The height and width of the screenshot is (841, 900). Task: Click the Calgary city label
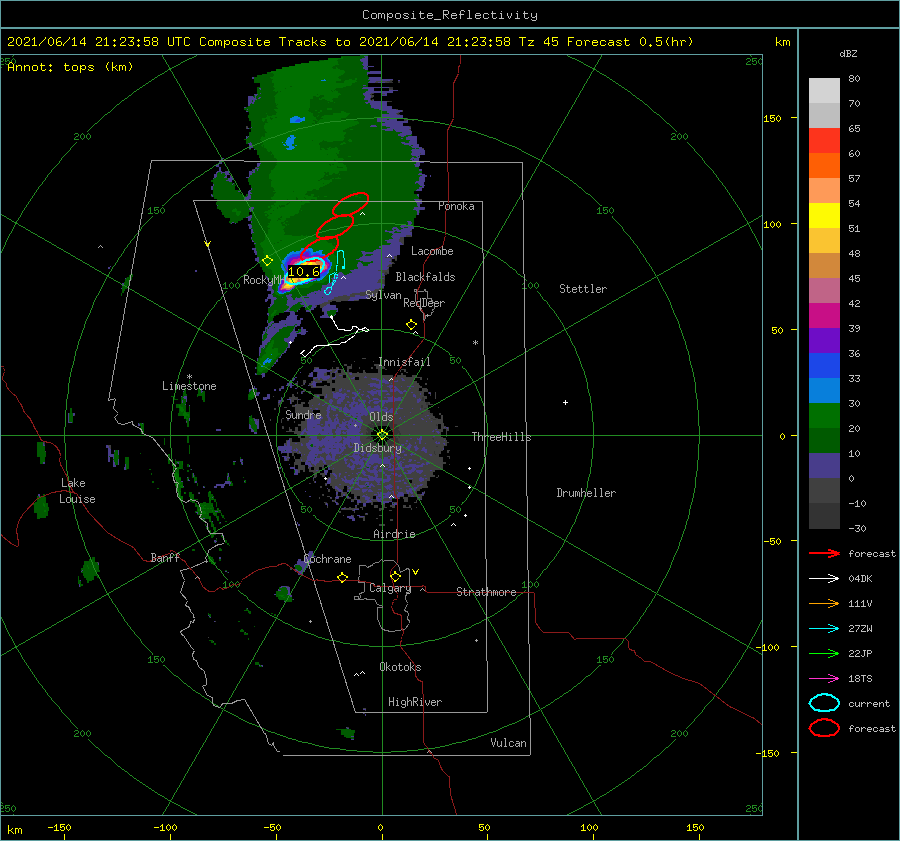pyautogui.click(x=390, y=588)
